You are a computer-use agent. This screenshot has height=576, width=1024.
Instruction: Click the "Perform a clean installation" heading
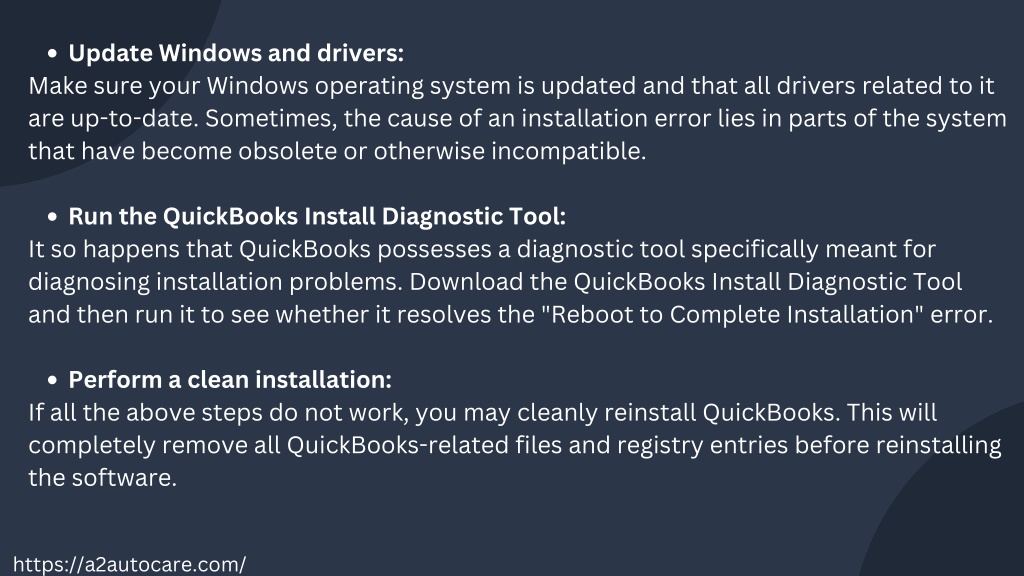coord(230,379)
